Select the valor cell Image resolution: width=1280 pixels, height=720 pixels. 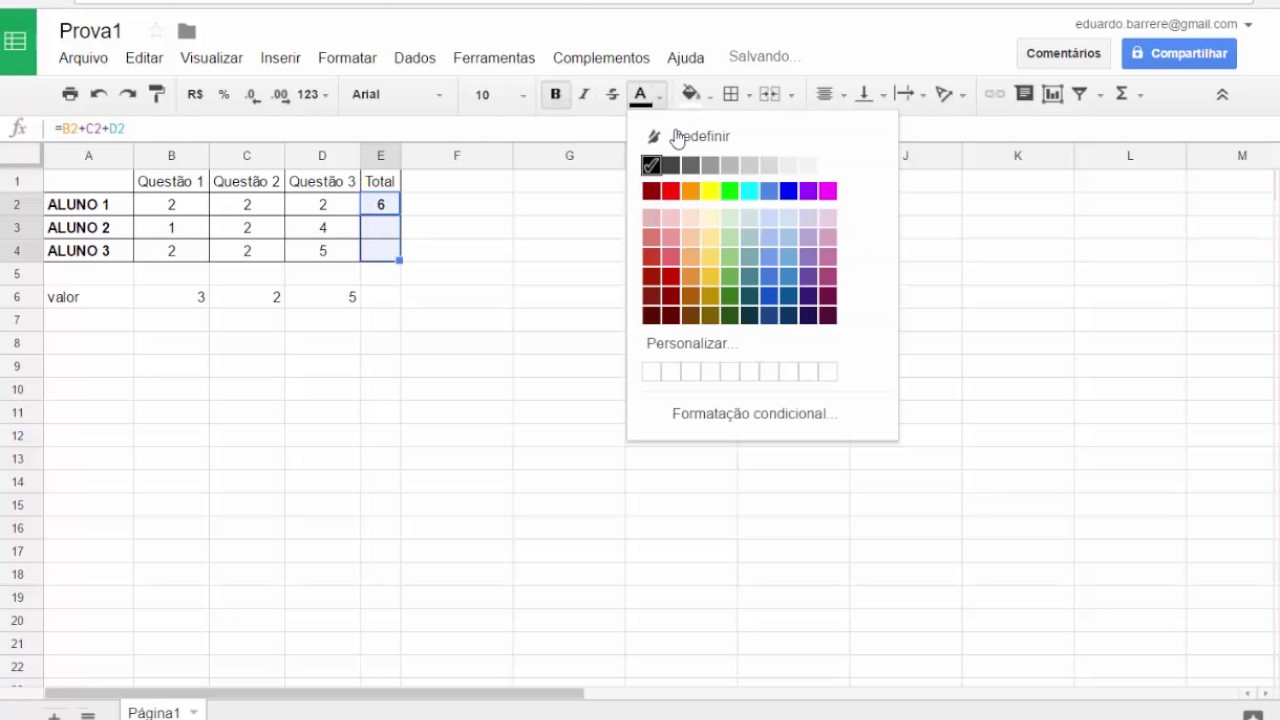point(89,297)
